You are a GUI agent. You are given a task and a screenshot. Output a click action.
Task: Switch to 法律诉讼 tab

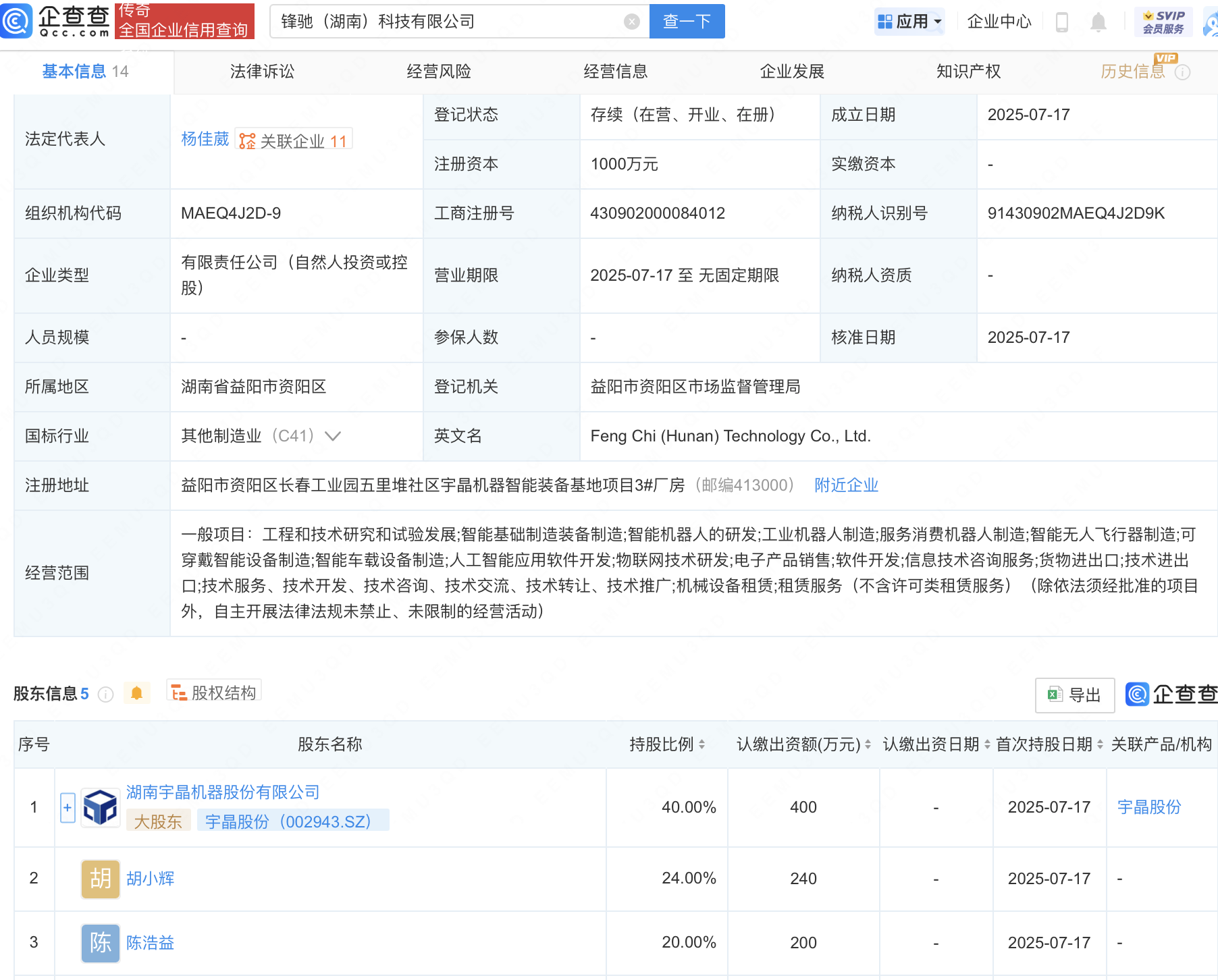(262, 72)
